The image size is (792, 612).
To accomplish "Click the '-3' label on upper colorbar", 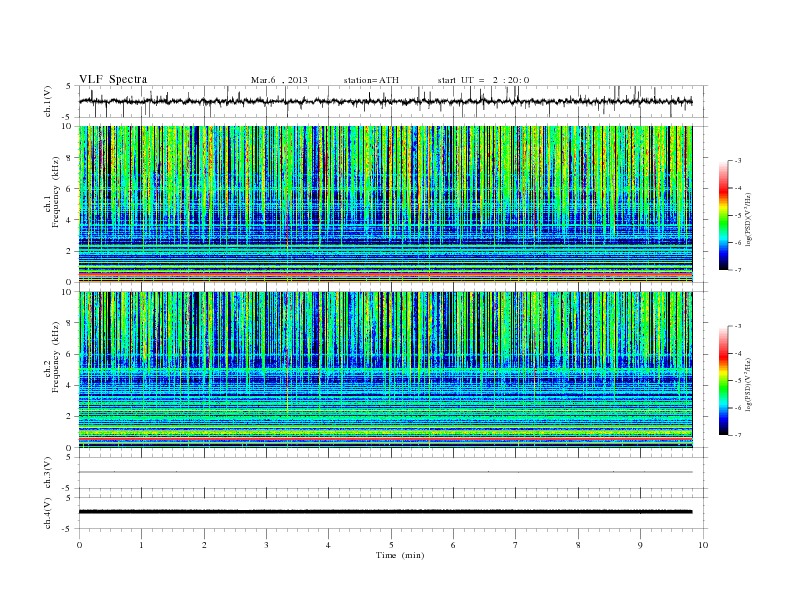I will [737, 161].
